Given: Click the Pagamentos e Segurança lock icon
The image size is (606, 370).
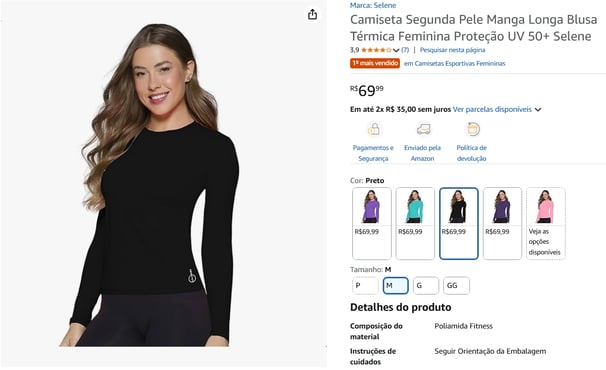Looking at the screenshot, I should [373, 129].
